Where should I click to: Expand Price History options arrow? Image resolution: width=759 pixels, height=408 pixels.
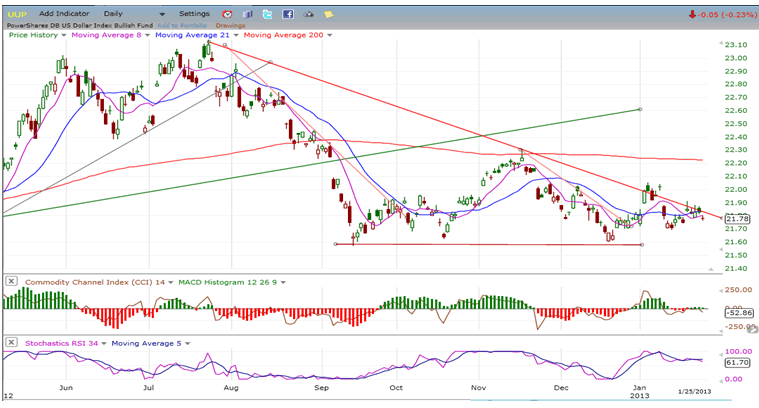[x=65, y=34]
